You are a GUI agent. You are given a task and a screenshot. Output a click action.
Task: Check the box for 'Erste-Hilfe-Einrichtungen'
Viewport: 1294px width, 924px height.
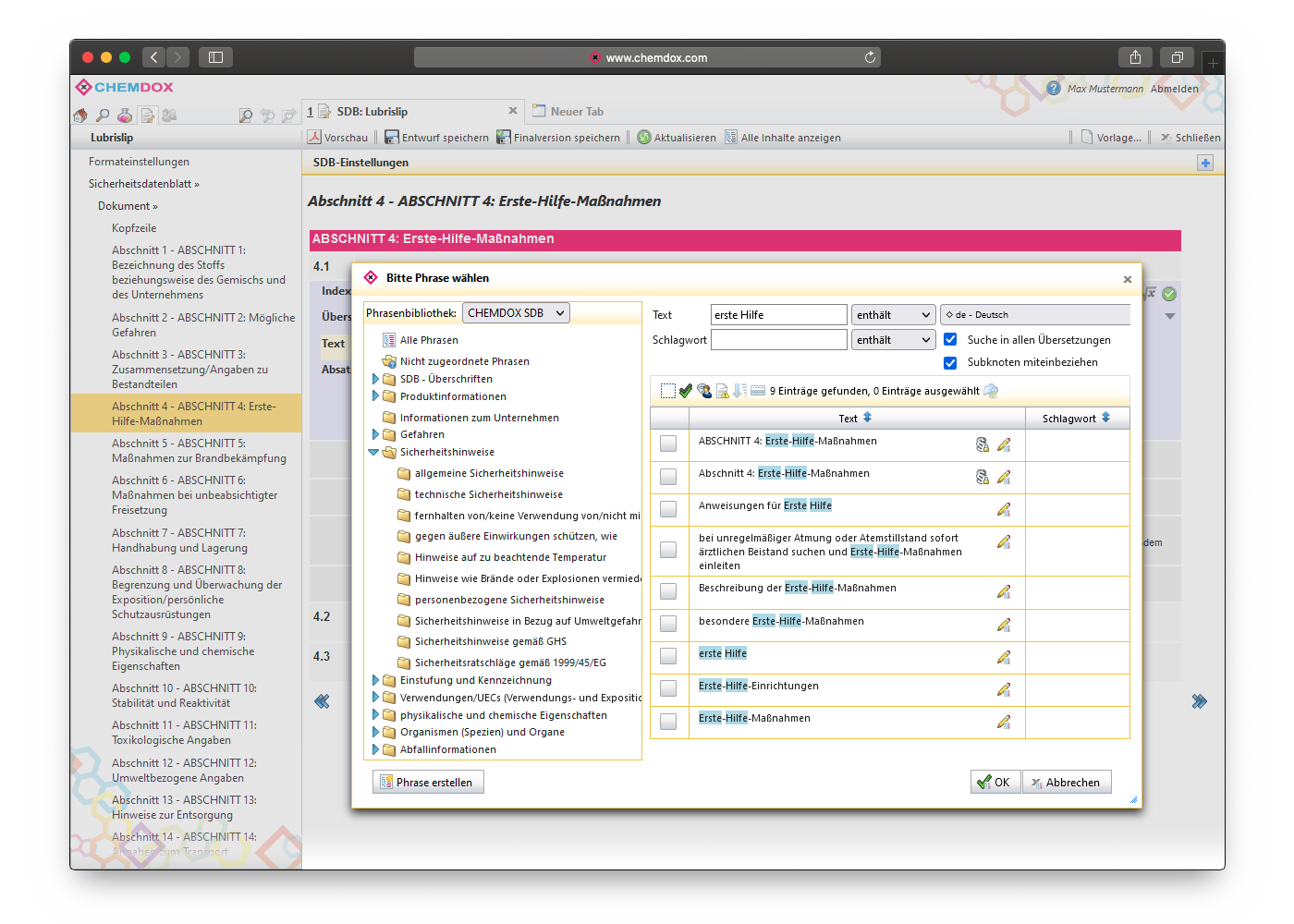tap(668, 688)
